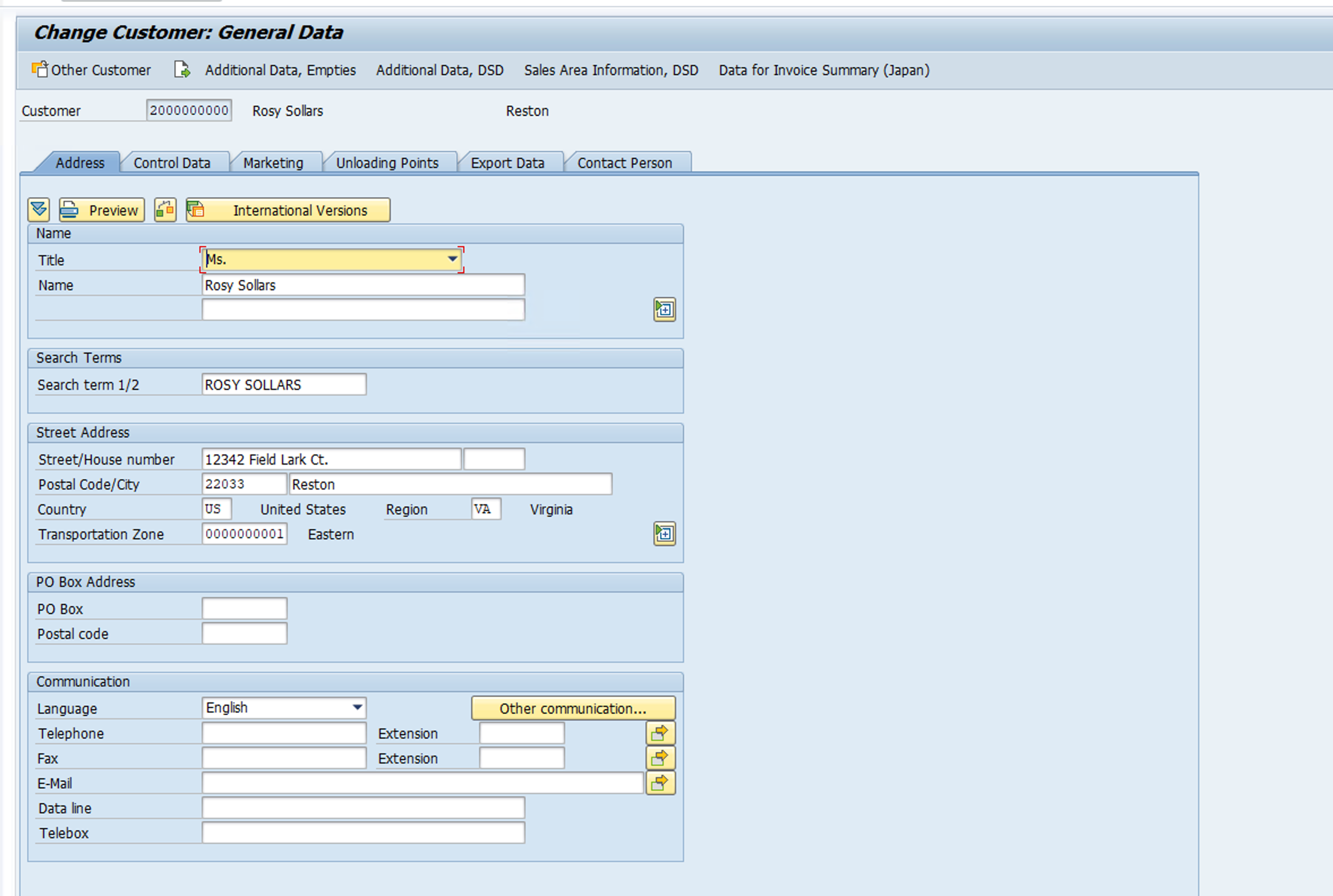1333x896 pixels.
Task: Click the empty house number field
Action: 494,459
